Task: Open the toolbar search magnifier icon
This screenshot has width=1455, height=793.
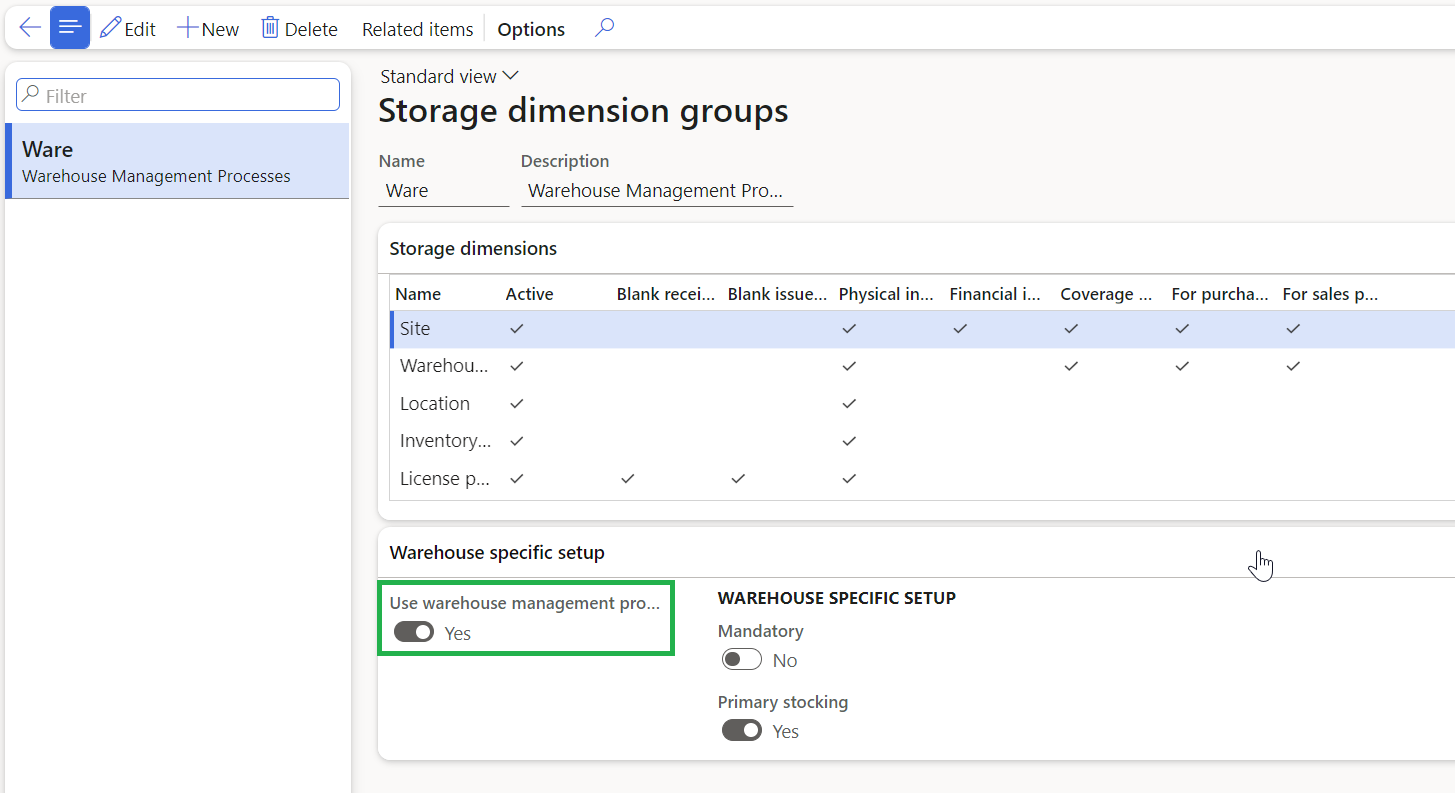Action: 604,28
